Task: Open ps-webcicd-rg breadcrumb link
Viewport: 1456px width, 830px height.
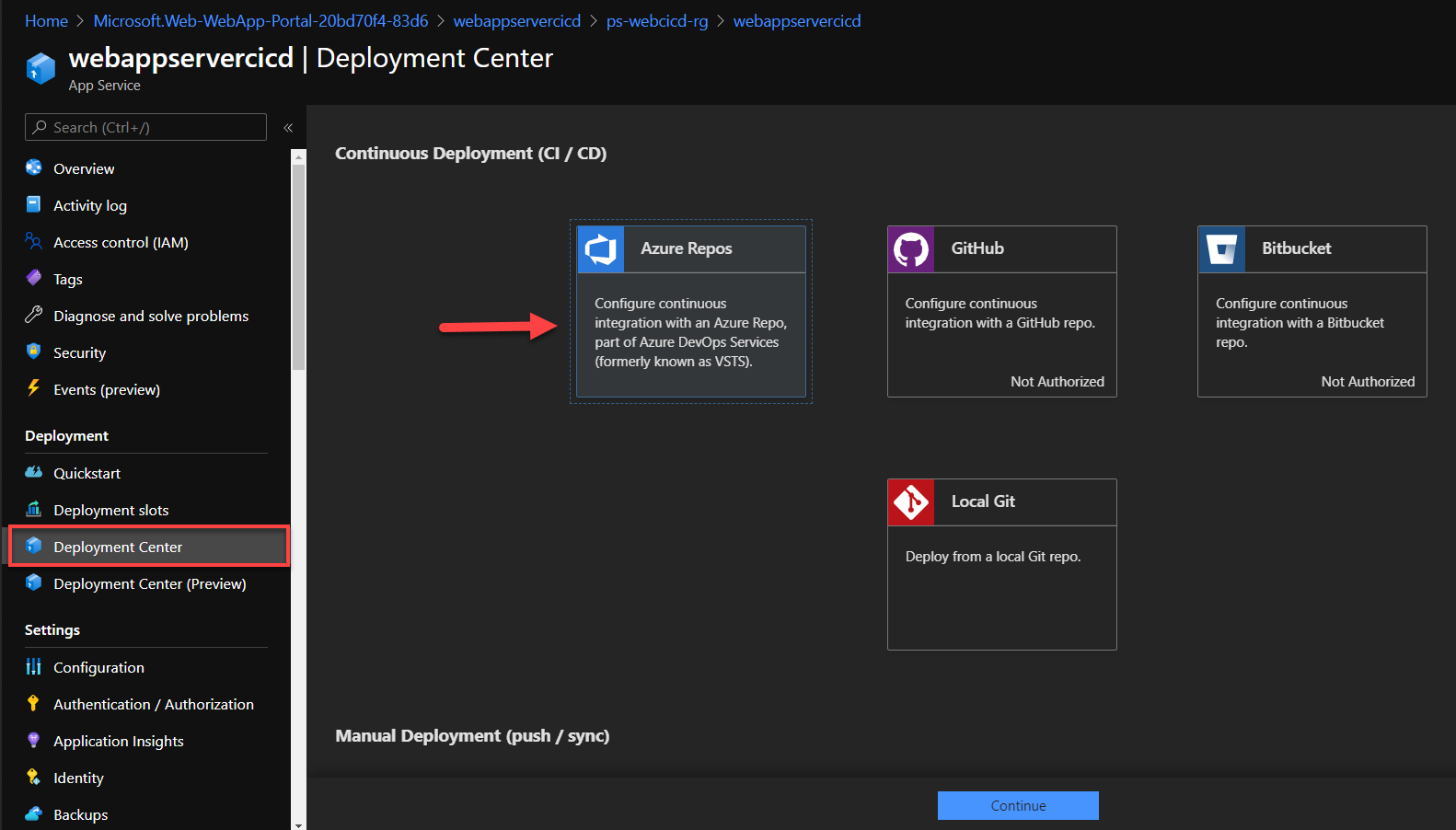Action: (x=657, y=21)
